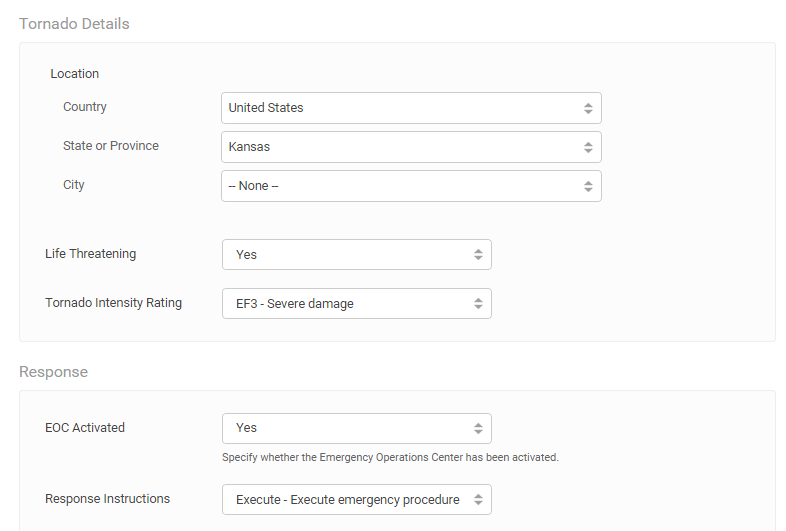Click the EOC Activated help text
The image size is (786, 531).
click(390, 458)
